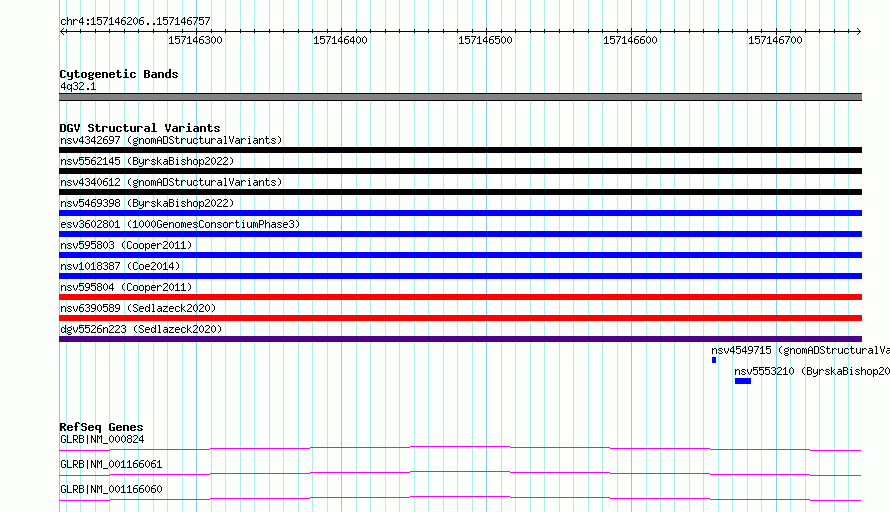Click the DGV Structural Variants track title
890x512 pixels.
pos(140,128)
